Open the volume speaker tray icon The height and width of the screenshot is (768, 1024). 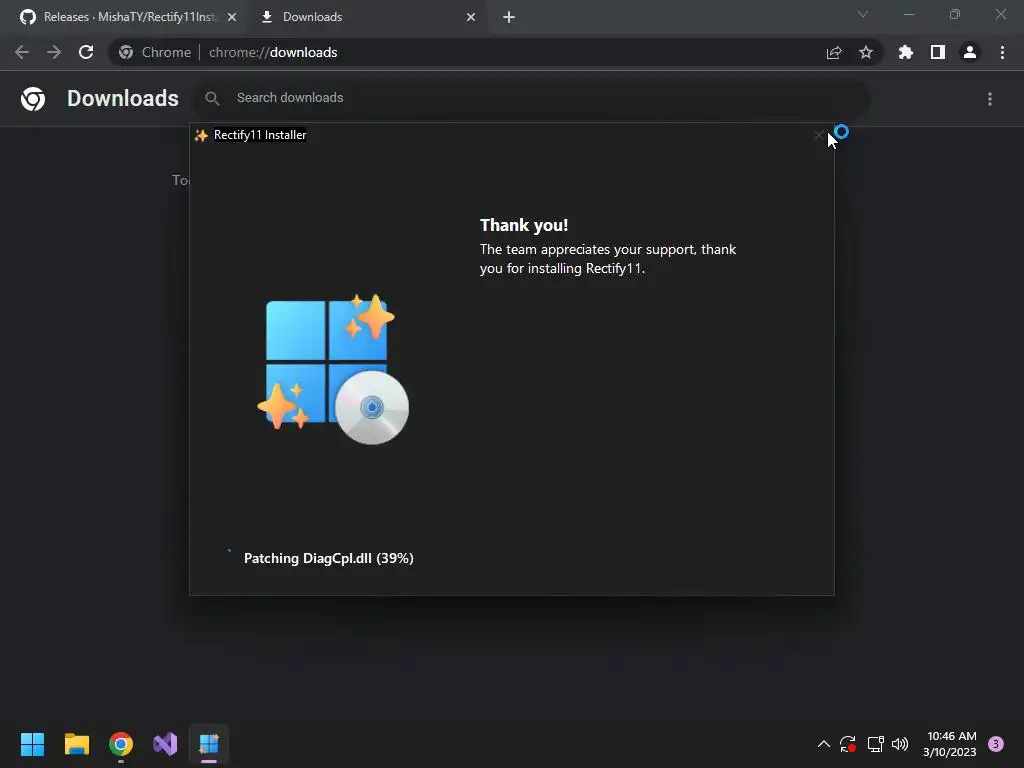click(x=900, y=744)
